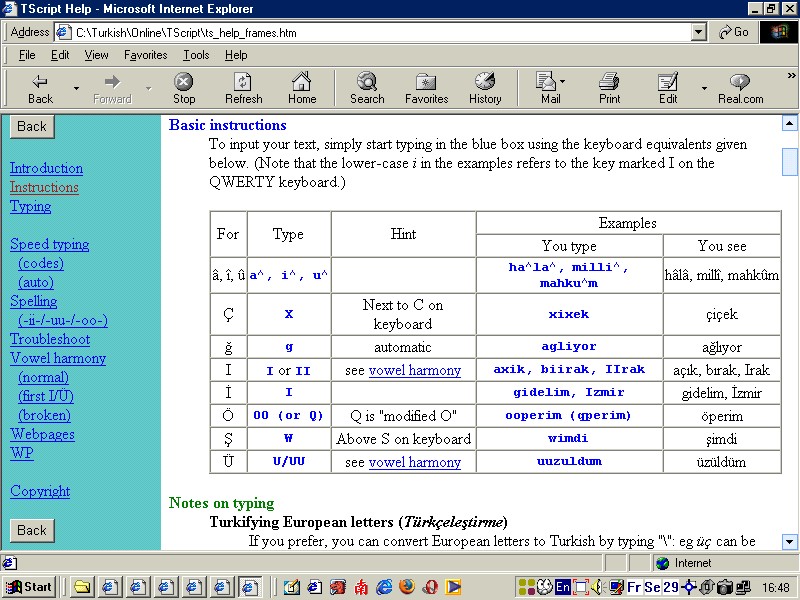Open the (broken) sub-link
The width and height of the screenshot is (800, 600).
pyautogui.click(x=44, y=415)
